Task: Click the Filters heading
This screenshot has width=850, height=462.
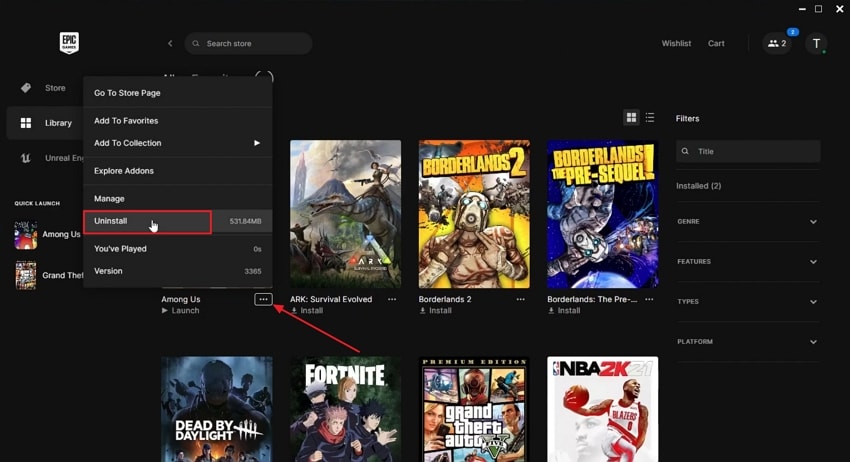Action: pos(687,118)
